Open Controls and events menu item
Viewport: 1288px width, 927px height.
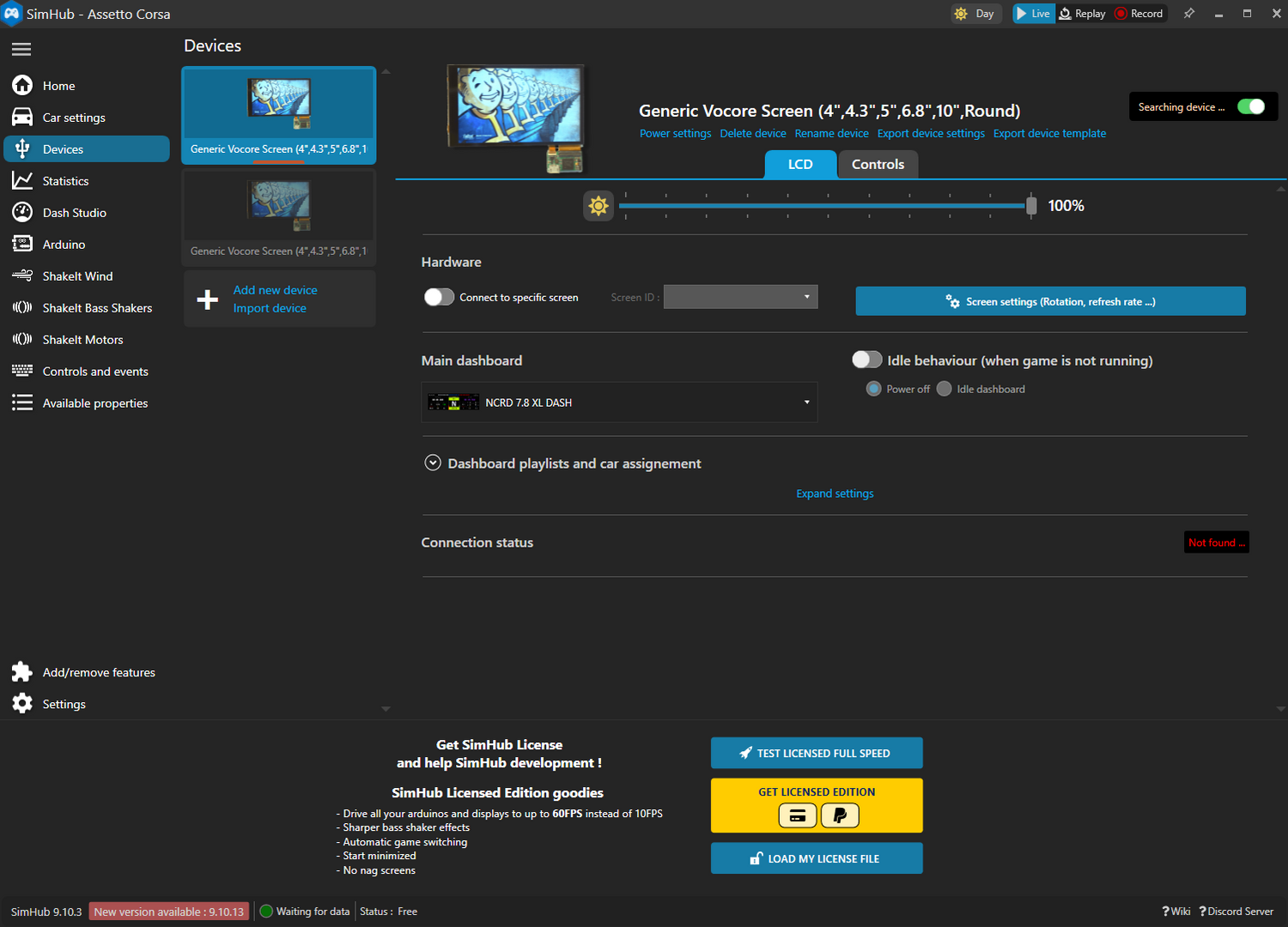[x=95, y=371]
